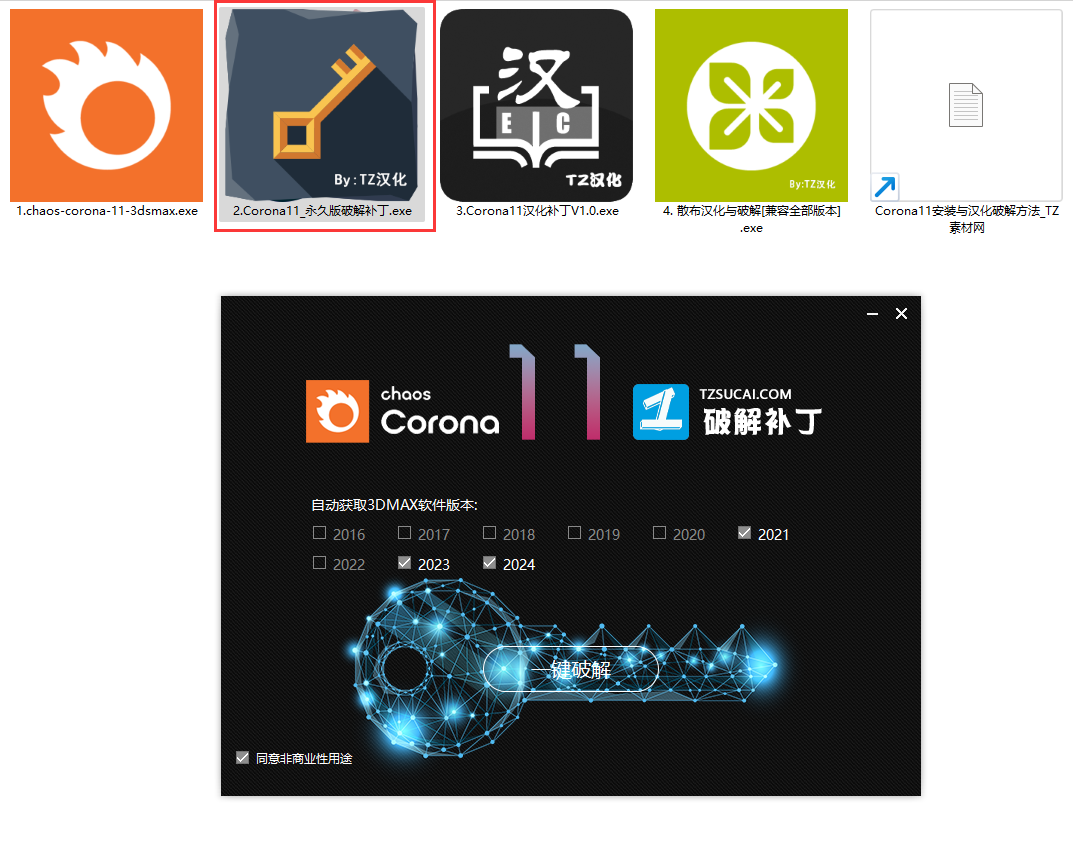Toggle the 2022 version checkbox
Screen dimensions: 1073x844
319,563
